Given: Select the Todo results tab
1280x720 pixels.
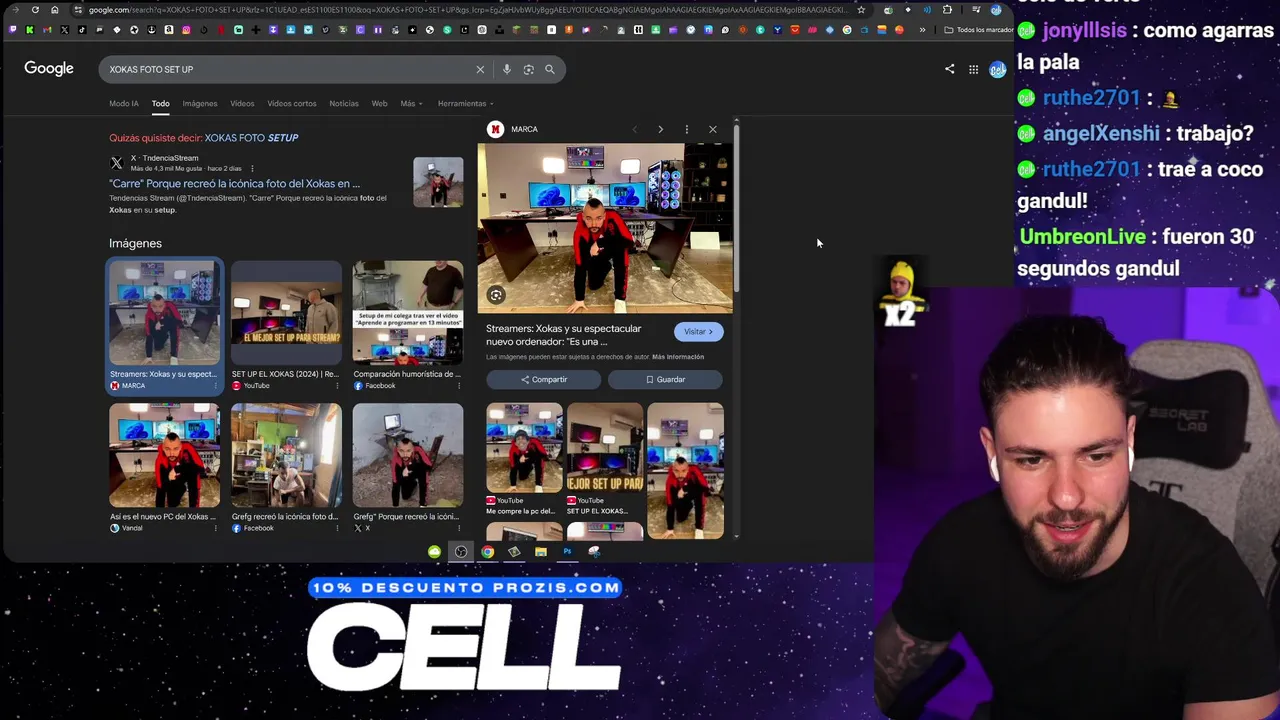Looking at the screenshot, I should [160, 103].
